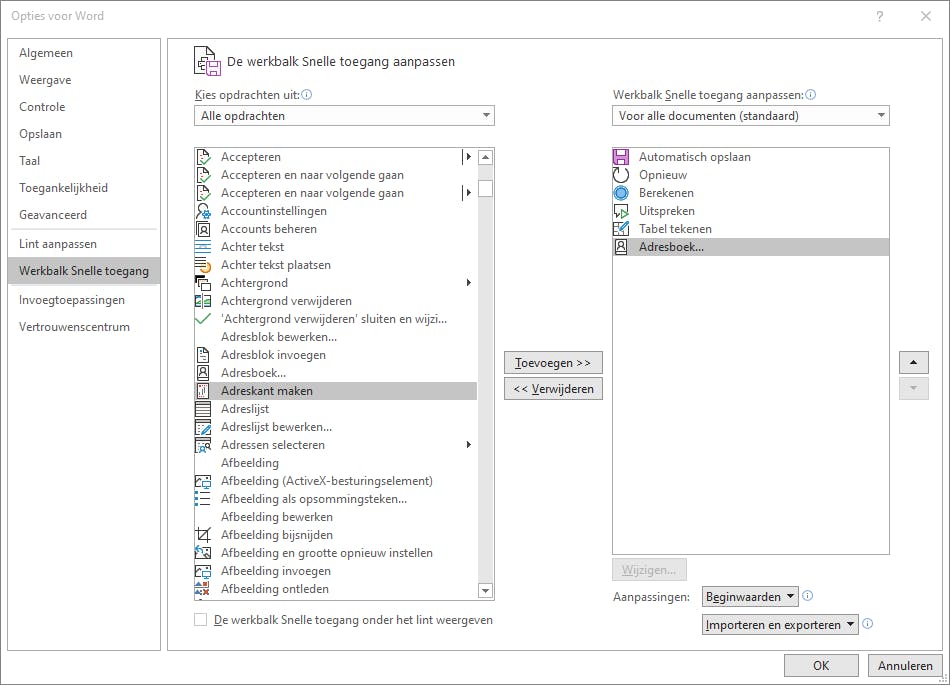Click the Accountinstellingen icon
Screen dimensions: 950x685
(203, 211)
